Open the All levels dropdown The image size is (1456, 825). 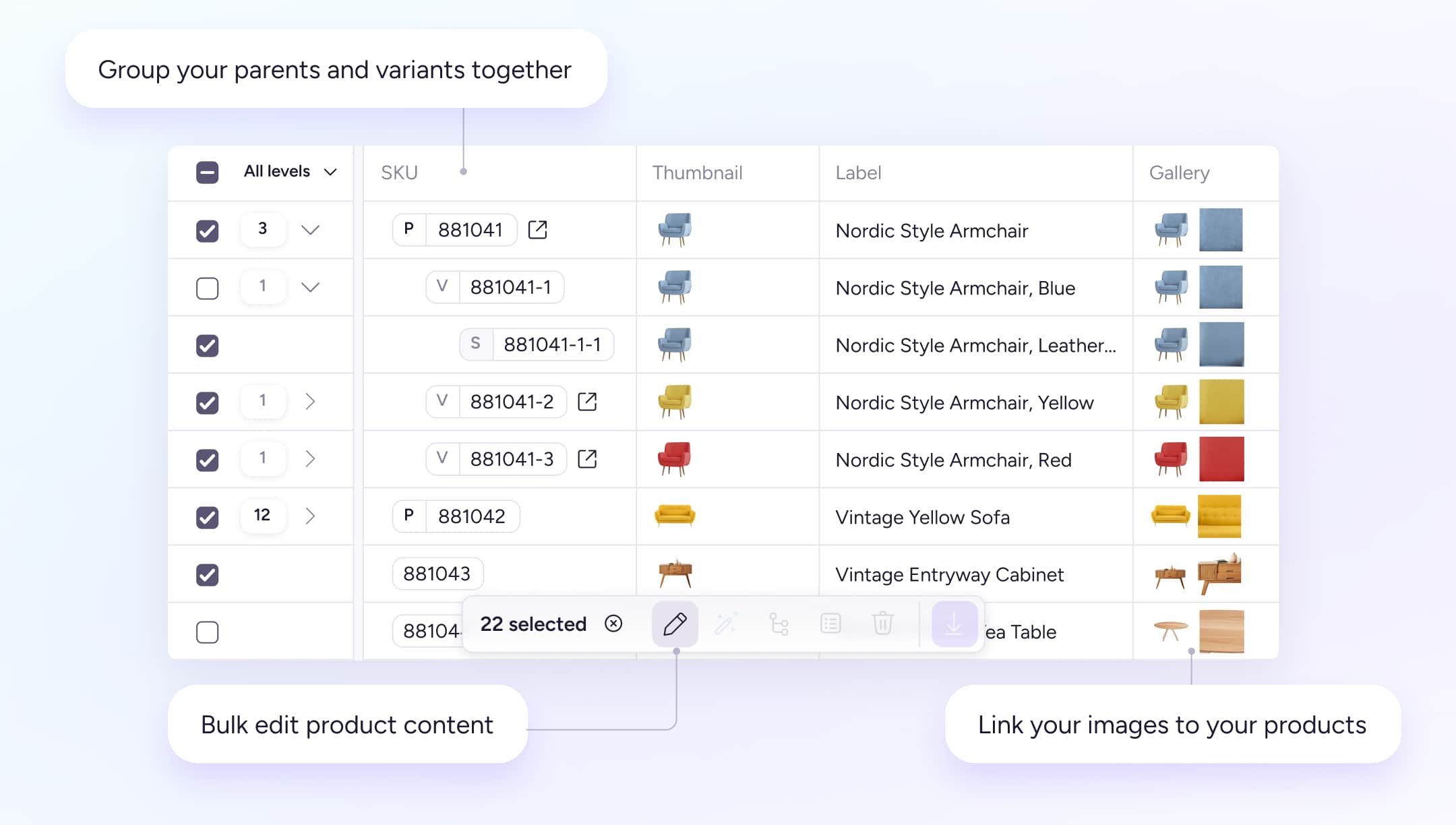pos(290,172)
